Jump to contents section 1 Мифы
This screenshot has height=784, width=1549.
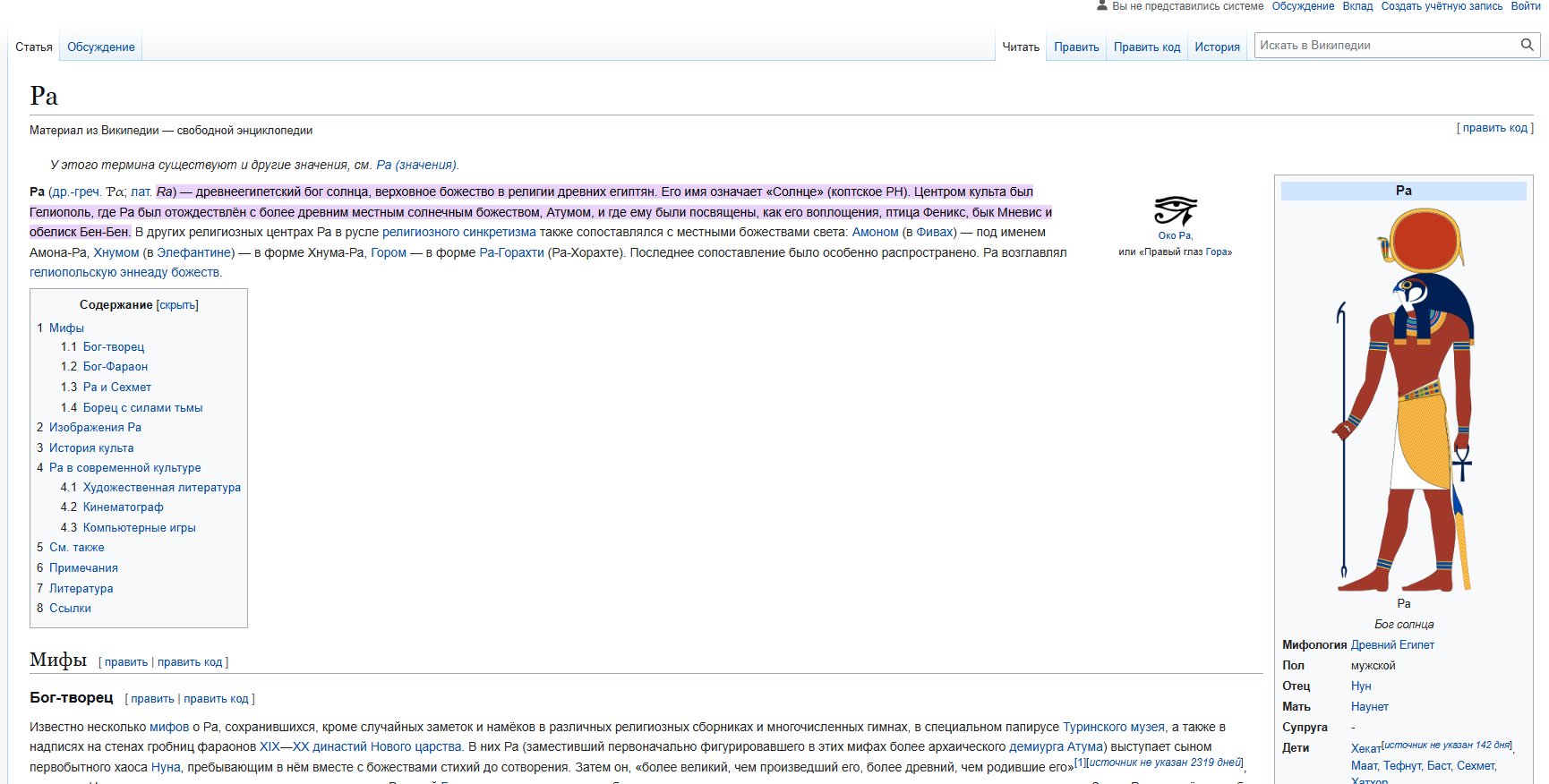[x=66, y=328]
